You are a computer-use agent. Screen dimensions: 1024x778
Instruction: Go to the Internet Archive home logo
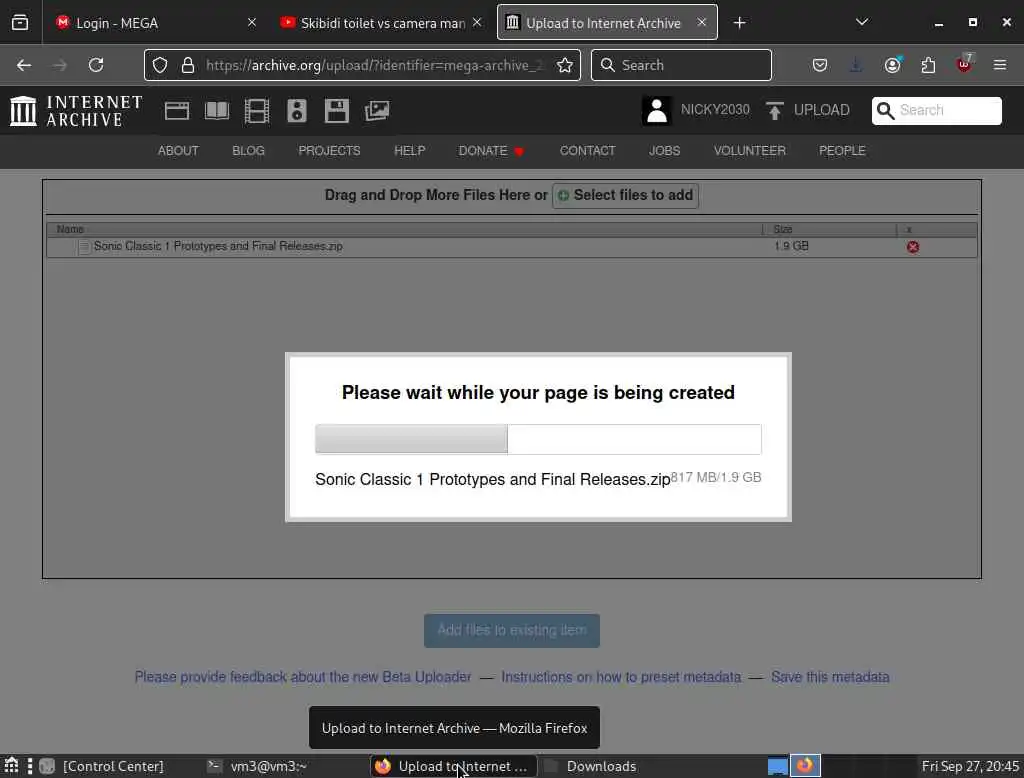(76, 110)
